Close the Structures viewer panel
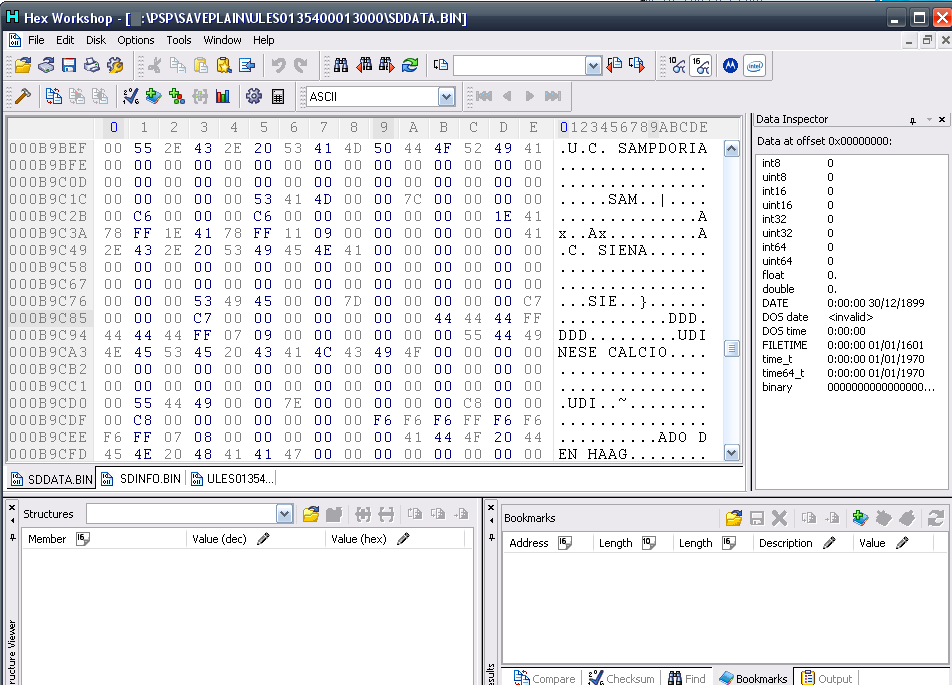952x685 pixels. [12, 507]
